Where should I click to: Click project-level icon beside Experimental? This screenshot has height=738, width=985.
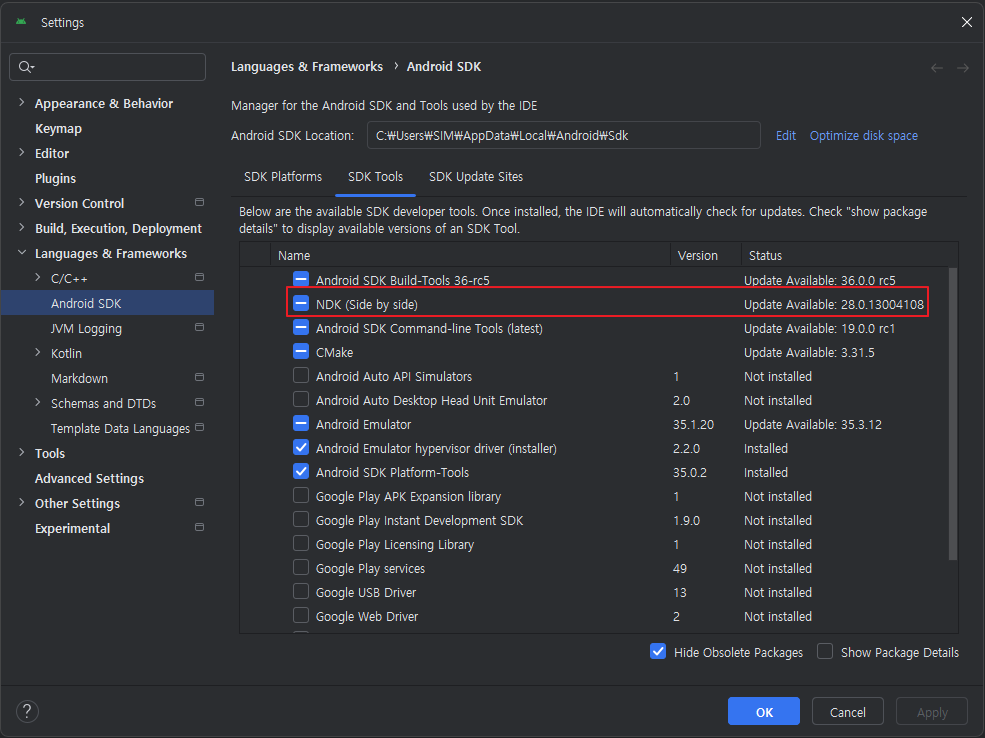(x=200, y=527)
